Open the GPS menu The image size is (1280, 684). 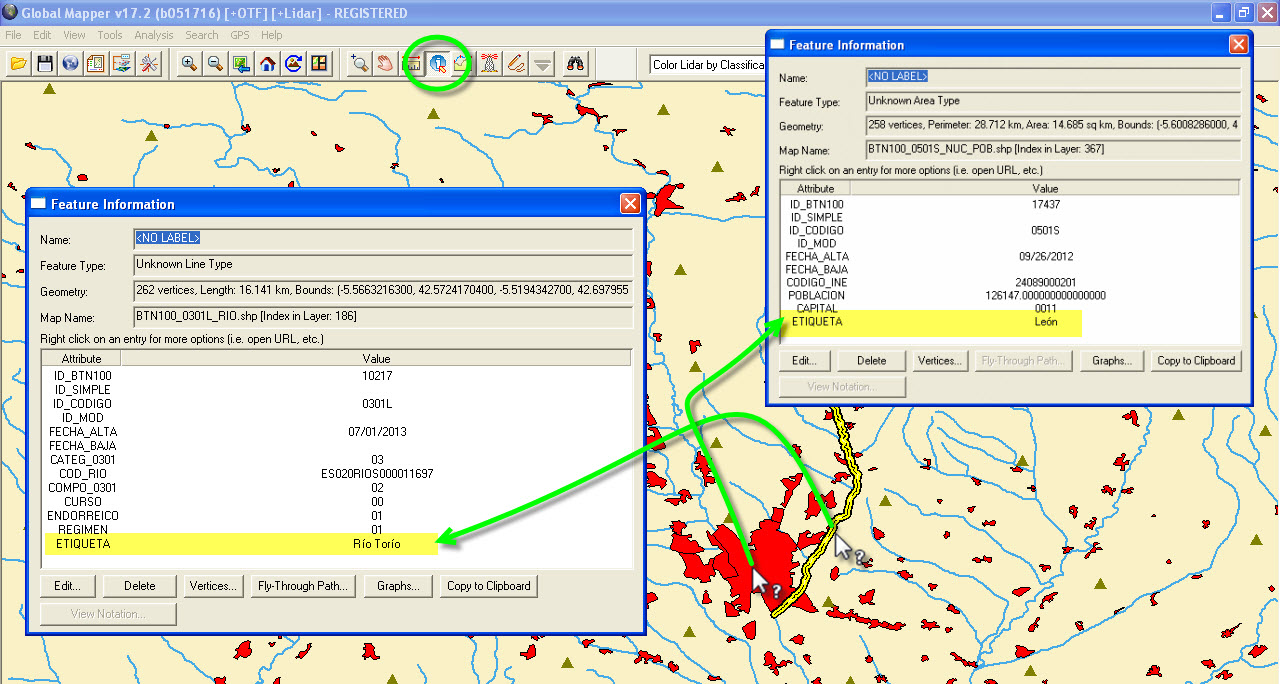239,34
